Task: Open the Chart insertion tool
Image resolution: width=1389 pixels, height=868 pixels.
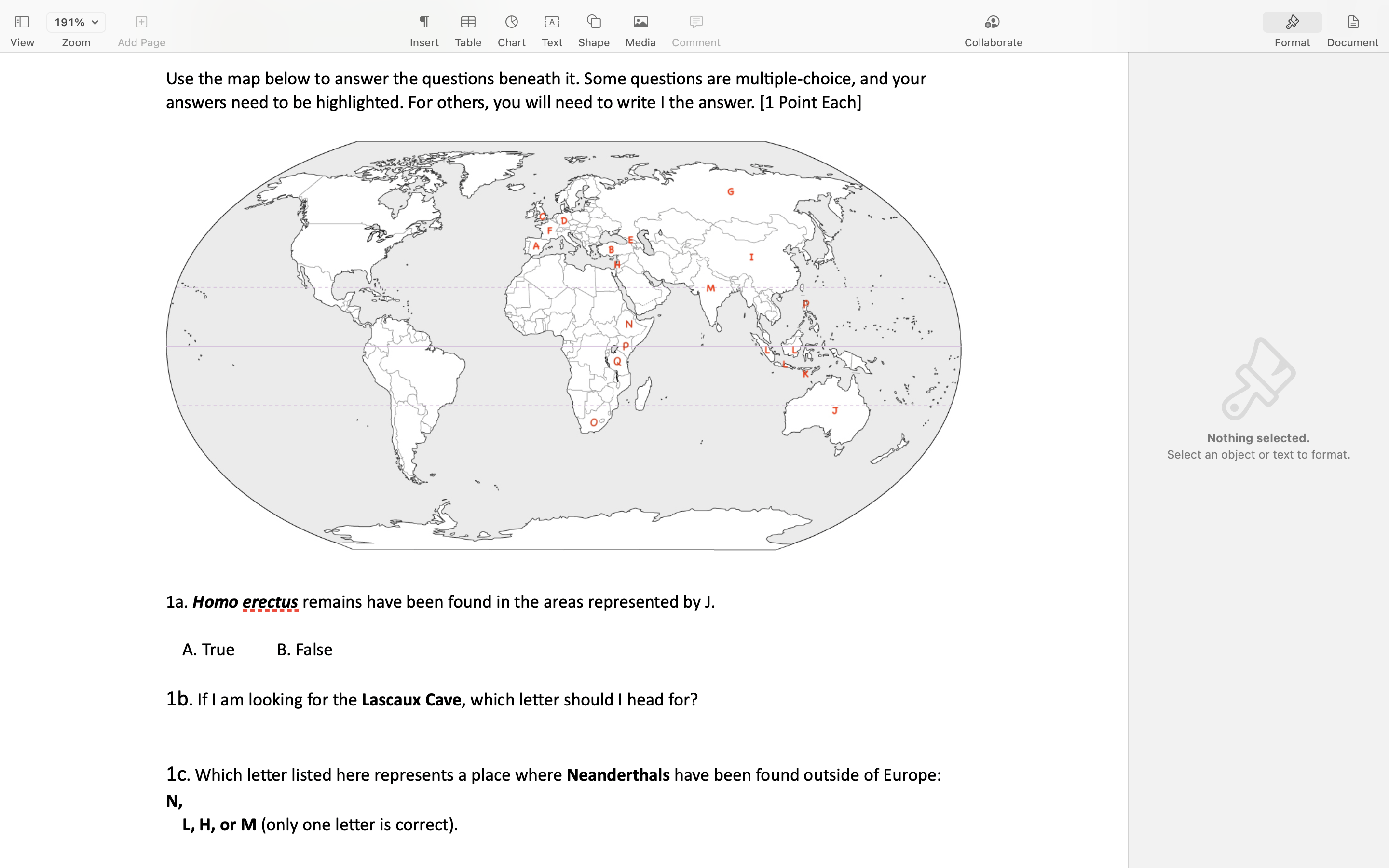Action: coord(510,22)
